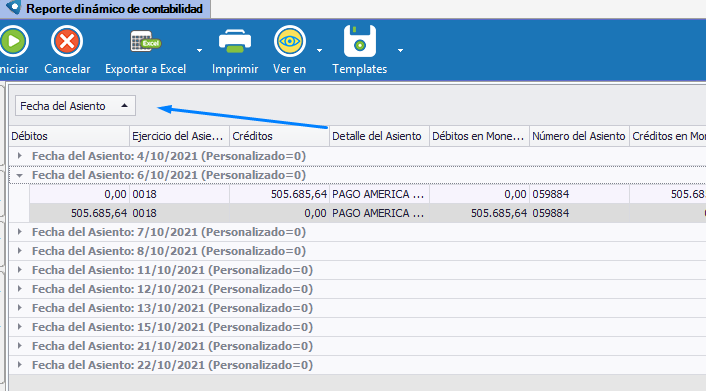Sort by the Débitos column header

[69, 136]
